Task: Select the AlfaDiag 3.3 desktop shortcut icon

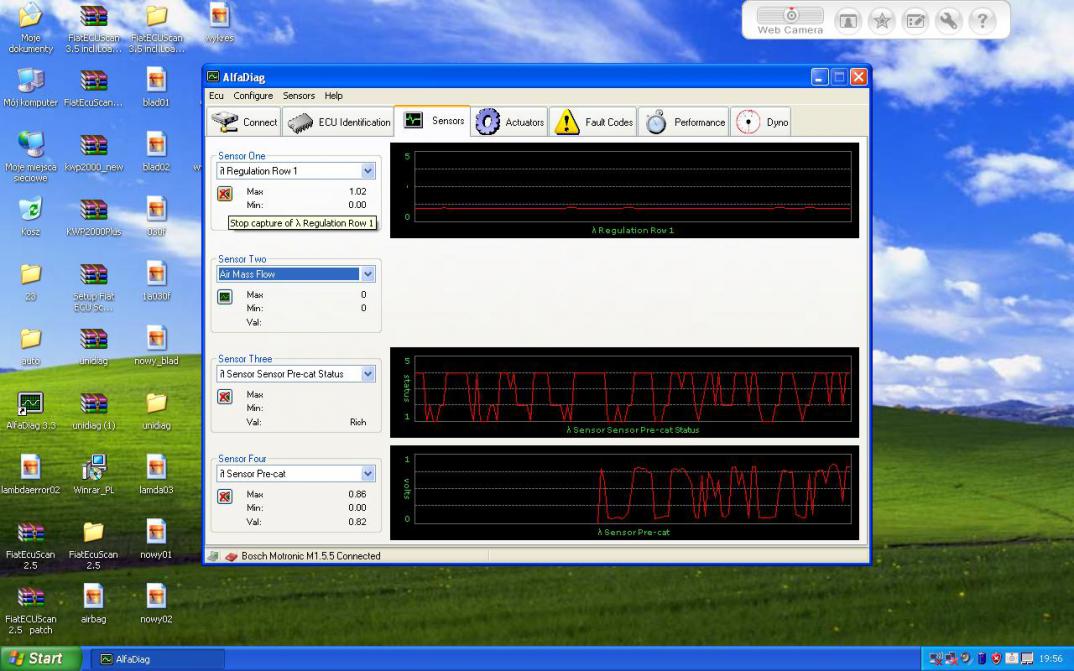Action: tap(31, 404)
